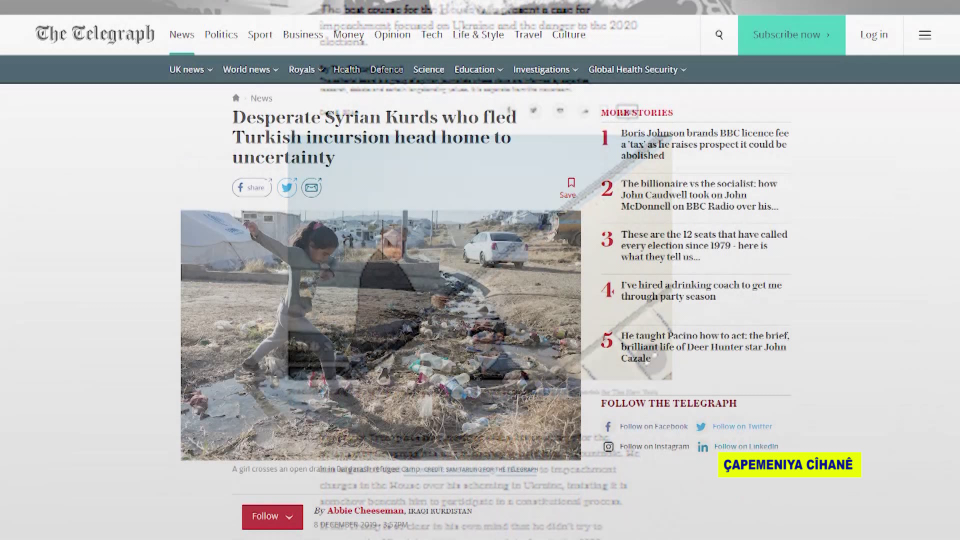Image resolution: width=960 pixels, height=540 pixels.
Task: Go to the Sport section
Action: tap(260, 35)
